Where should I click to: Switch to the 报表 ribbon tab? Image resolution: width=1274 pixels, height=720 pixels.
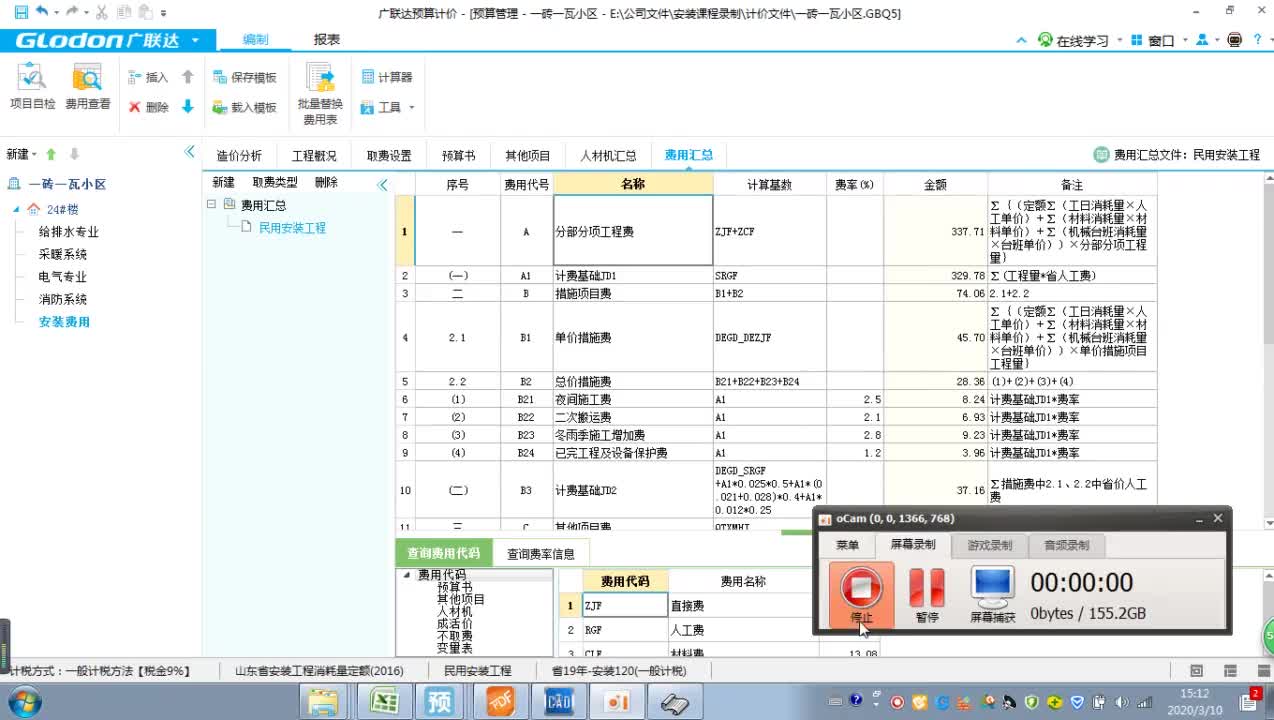click(327, 40)
